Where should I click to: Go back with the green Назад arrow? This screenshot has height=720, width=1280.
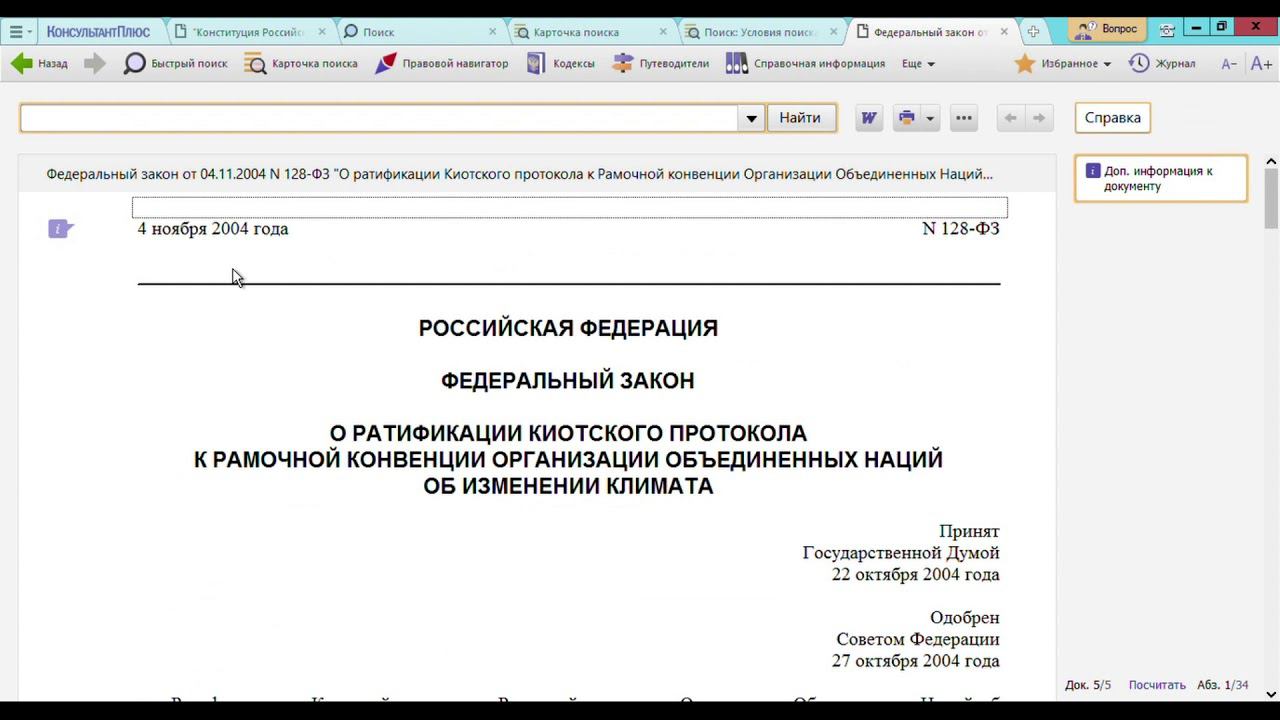click(40, 63)
